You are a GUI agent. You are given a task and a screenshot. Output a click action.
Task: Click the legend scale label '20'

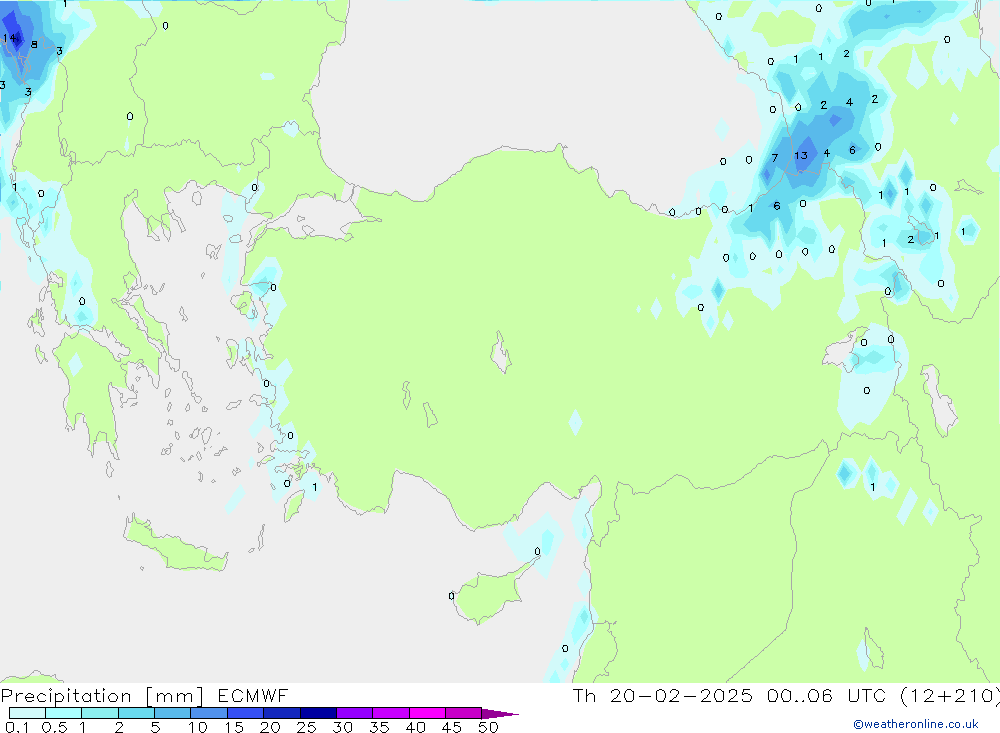[270, 727]
